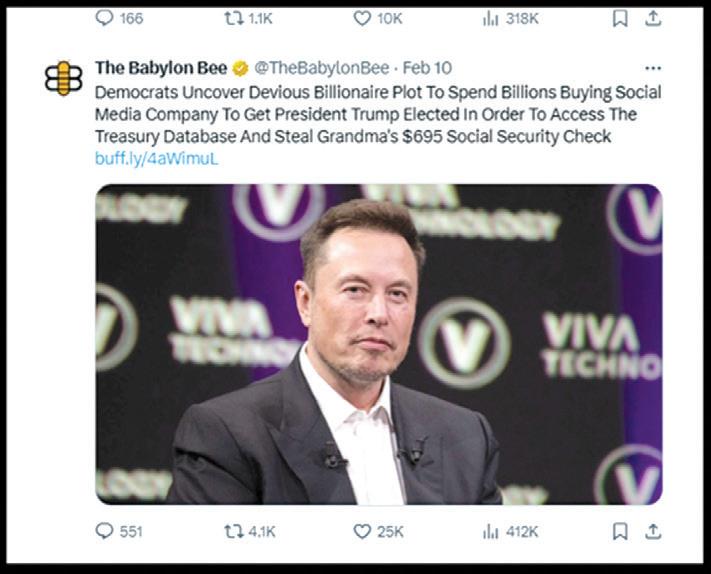711x574 pixels.
Task: Like the upper post with 10K likes
Action: (x=362, y=18)
